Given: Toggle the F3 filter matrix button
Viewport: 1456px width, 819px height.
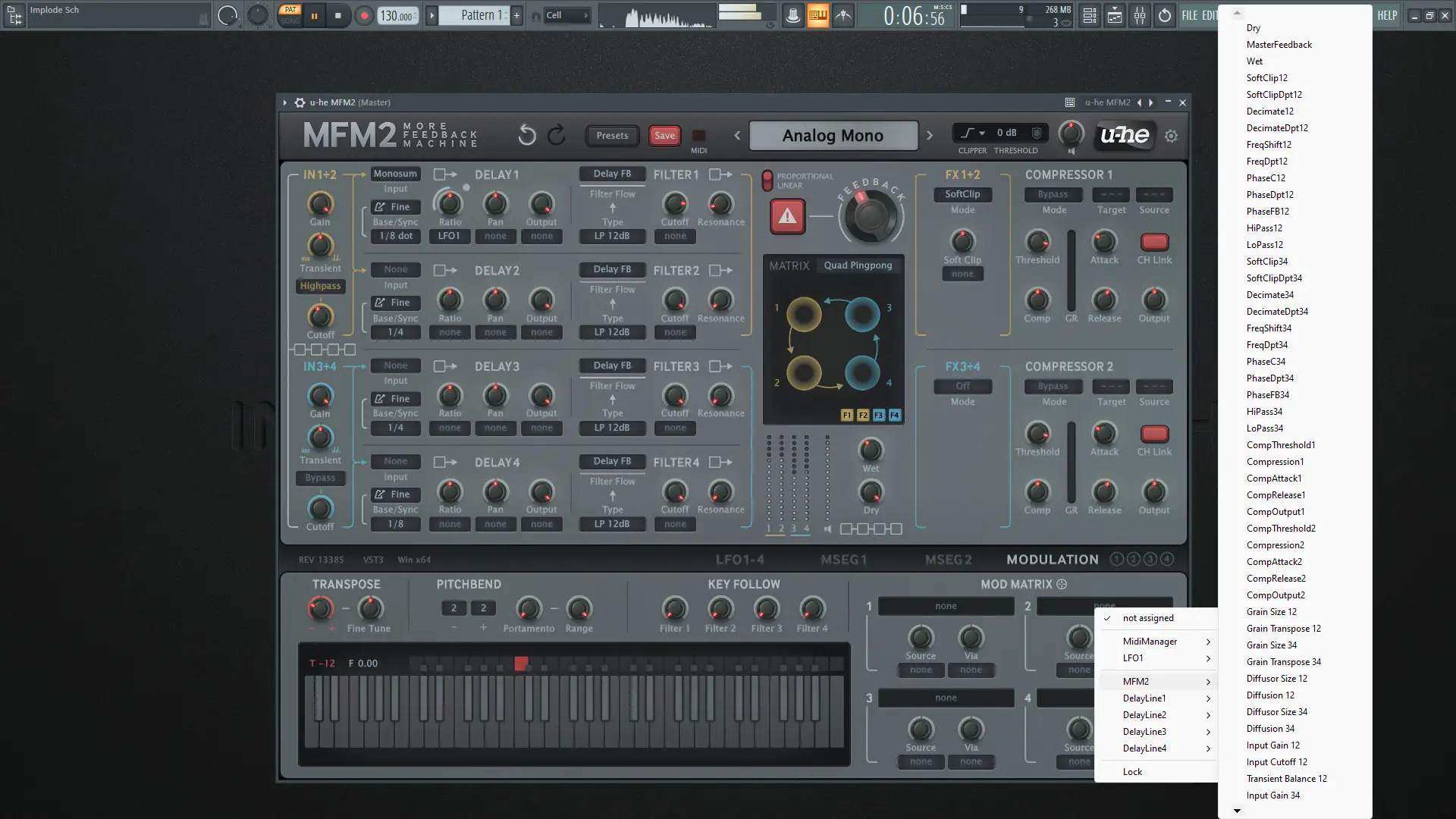Looking at the screenshot, I should click(x=878, y=416).
